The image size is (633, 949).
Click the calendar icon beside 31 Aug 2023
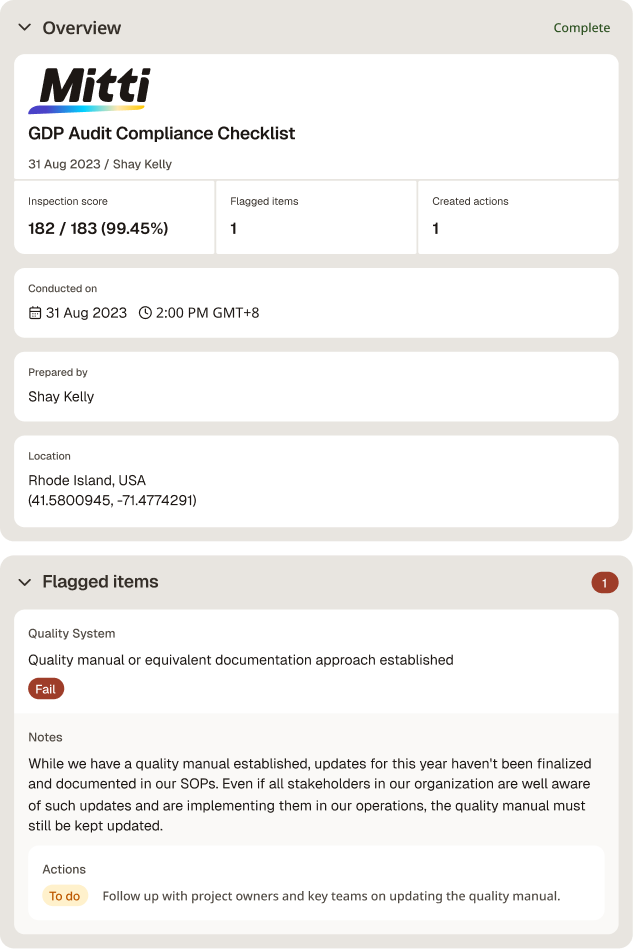(35, 313)
